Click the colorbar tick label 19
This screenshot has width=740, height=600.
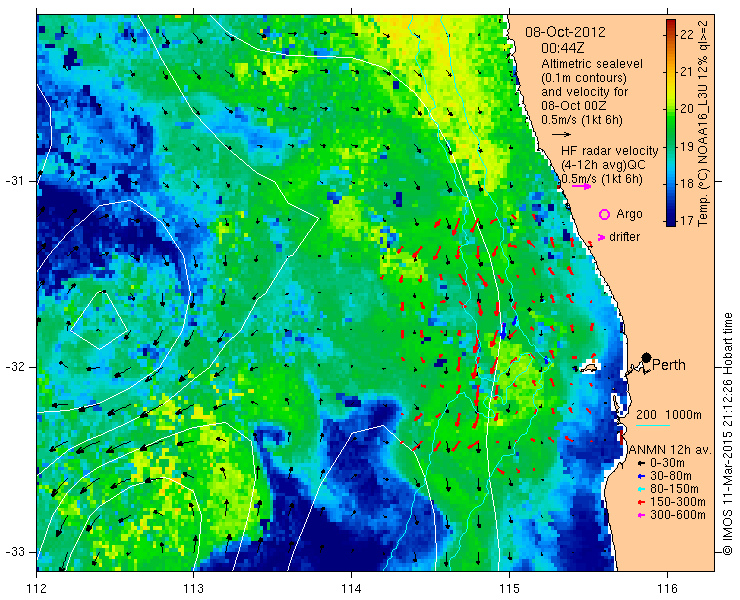(x=687, y=146)
